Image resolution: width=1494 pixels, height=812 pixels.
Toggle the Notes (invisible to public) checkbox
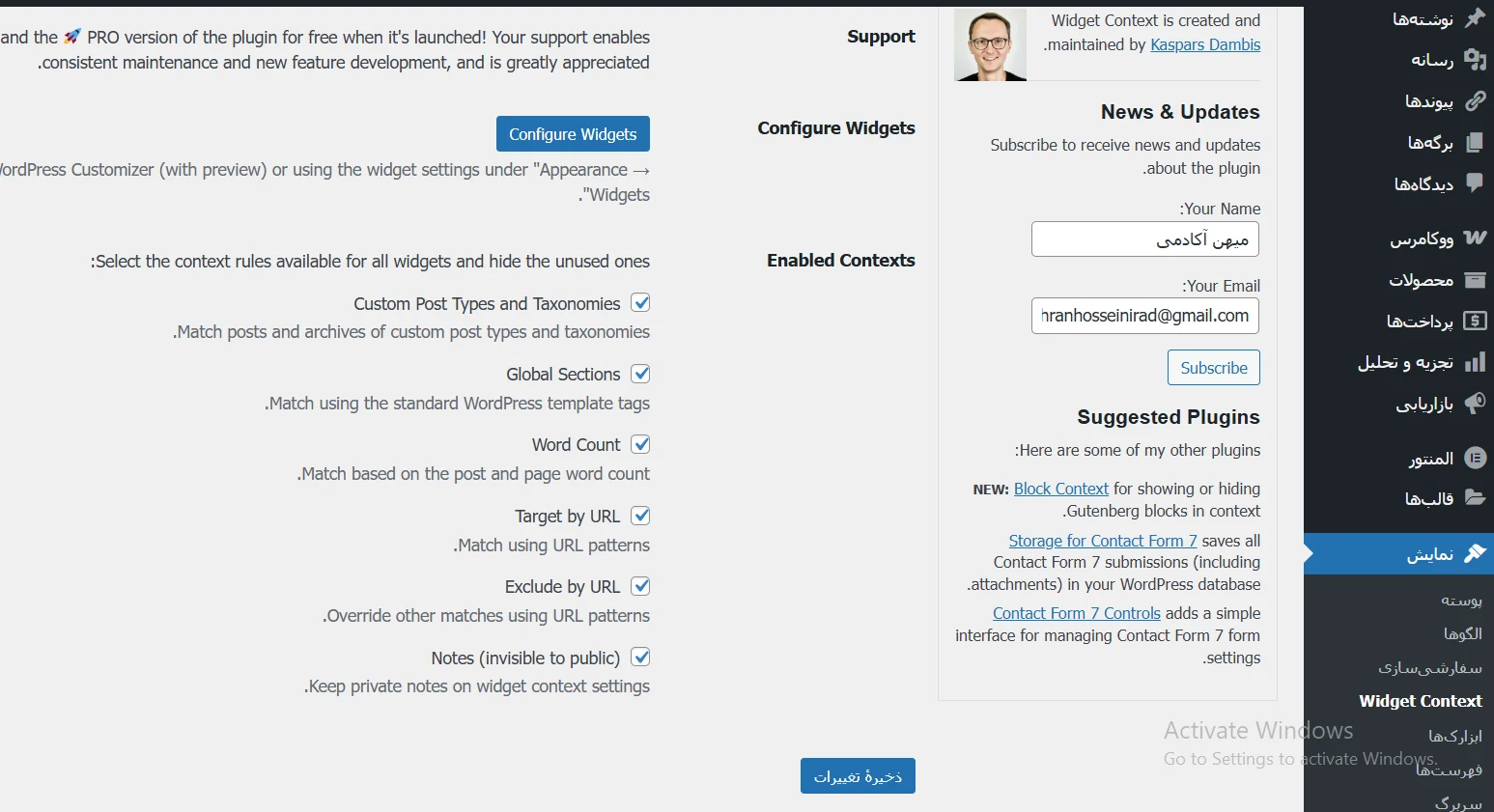[x=641, y=658]
